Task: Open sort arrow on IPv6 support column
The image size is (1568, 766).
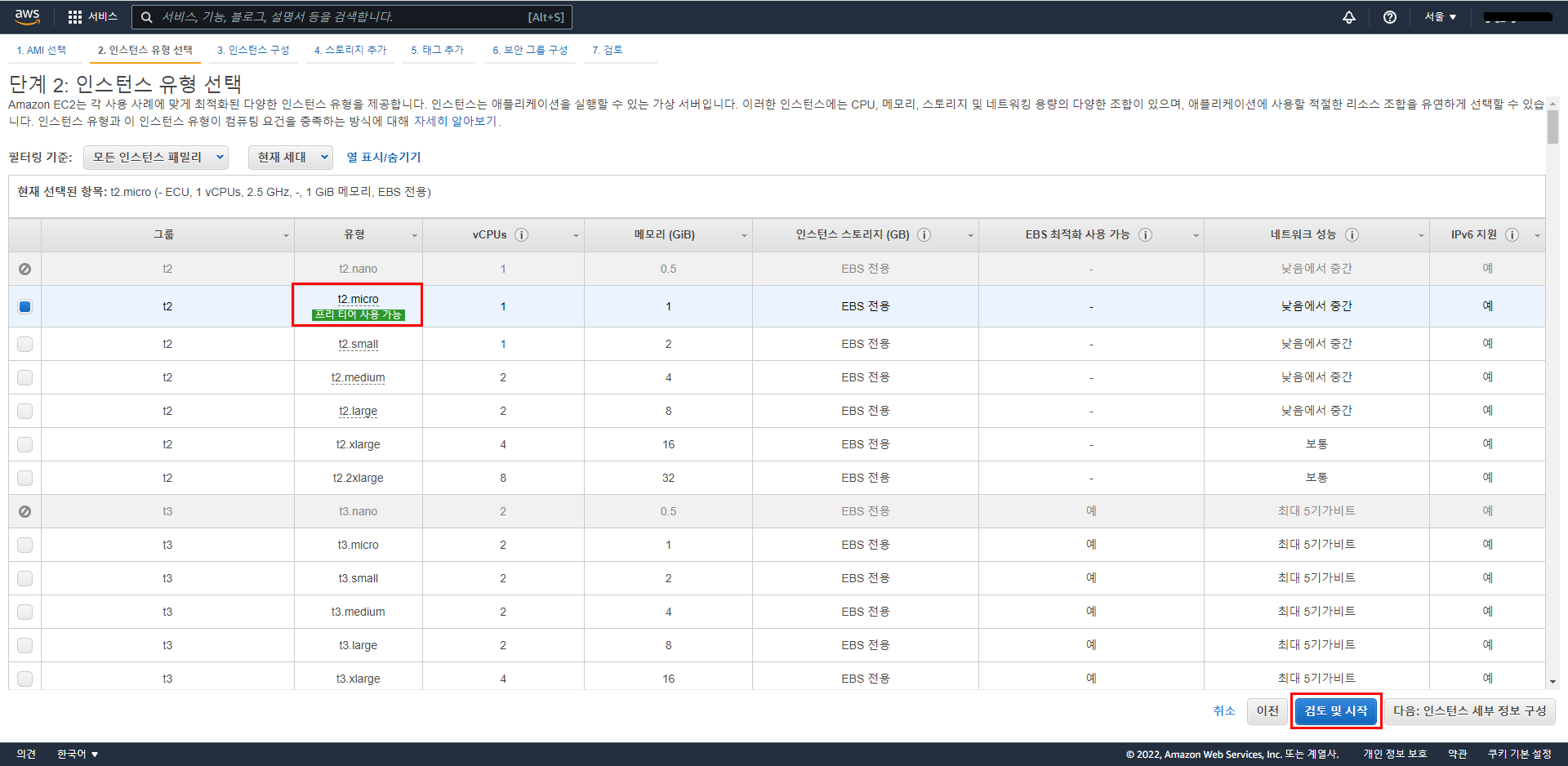Action: [1537, 236]
